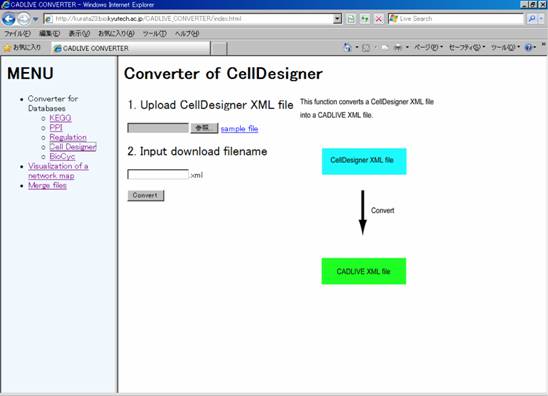Click the '2. Input download filename' text

(197, 151)
